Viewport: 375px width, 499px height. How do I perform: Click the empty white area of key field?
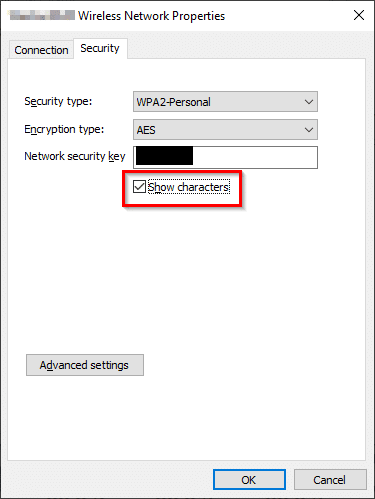255,157
